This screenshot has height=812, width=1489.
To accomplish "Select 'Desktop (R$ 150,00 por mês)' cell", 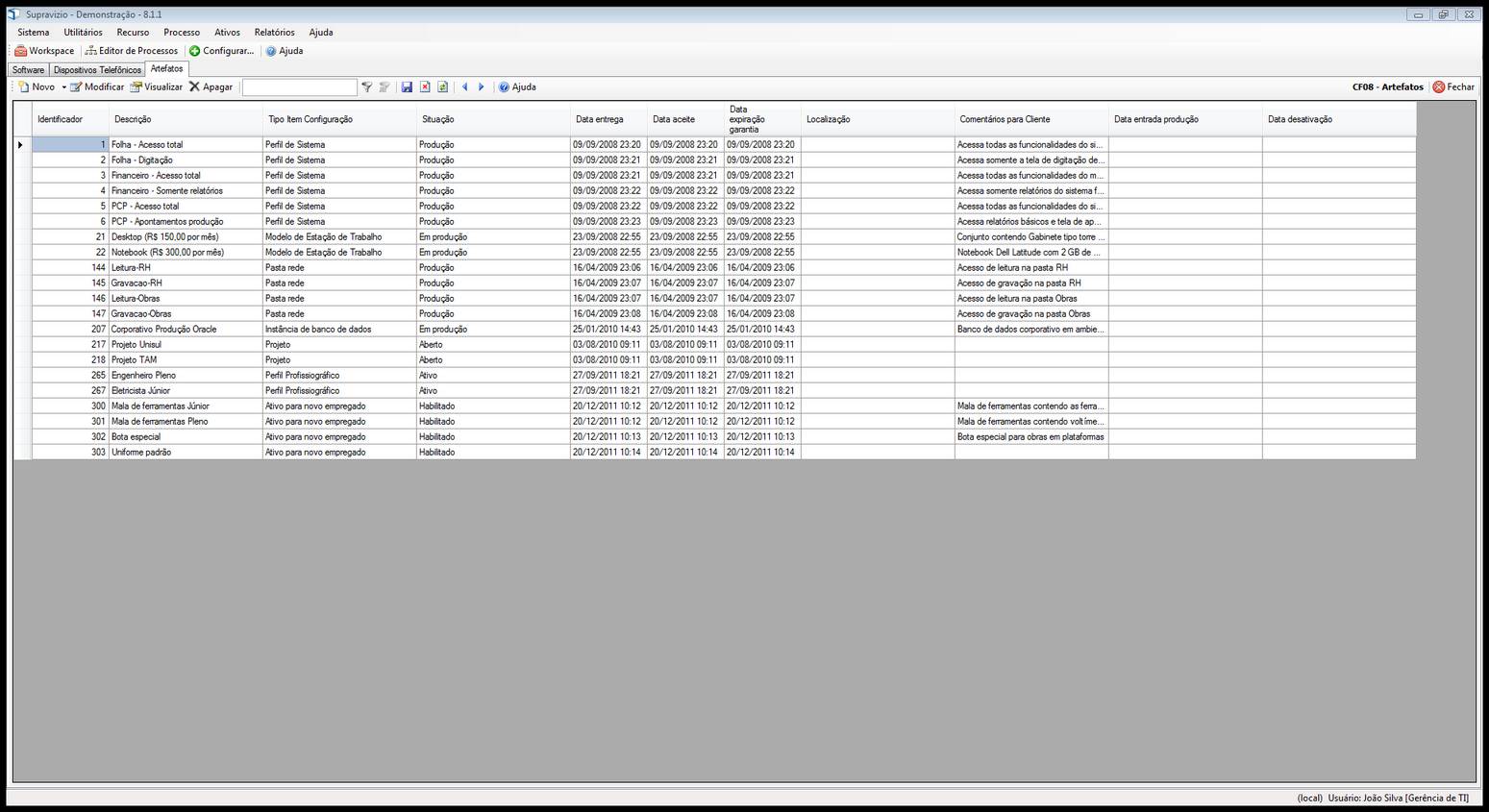I will click(x=186, y=237).
